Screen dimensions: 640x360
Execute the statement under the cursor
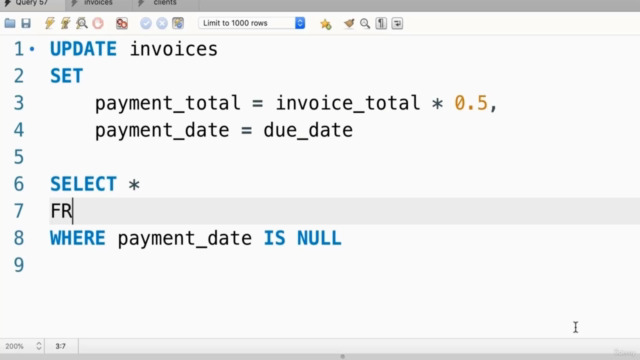pos(65,23)
